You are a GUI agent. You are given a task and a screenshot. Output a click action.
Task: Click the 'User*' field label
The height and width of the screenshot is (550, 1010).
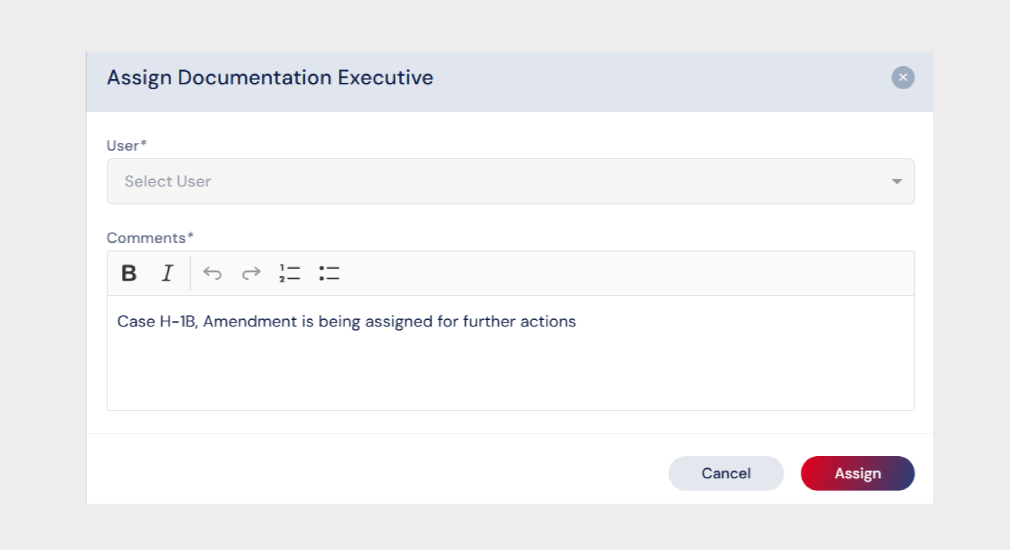pos(126,146)
